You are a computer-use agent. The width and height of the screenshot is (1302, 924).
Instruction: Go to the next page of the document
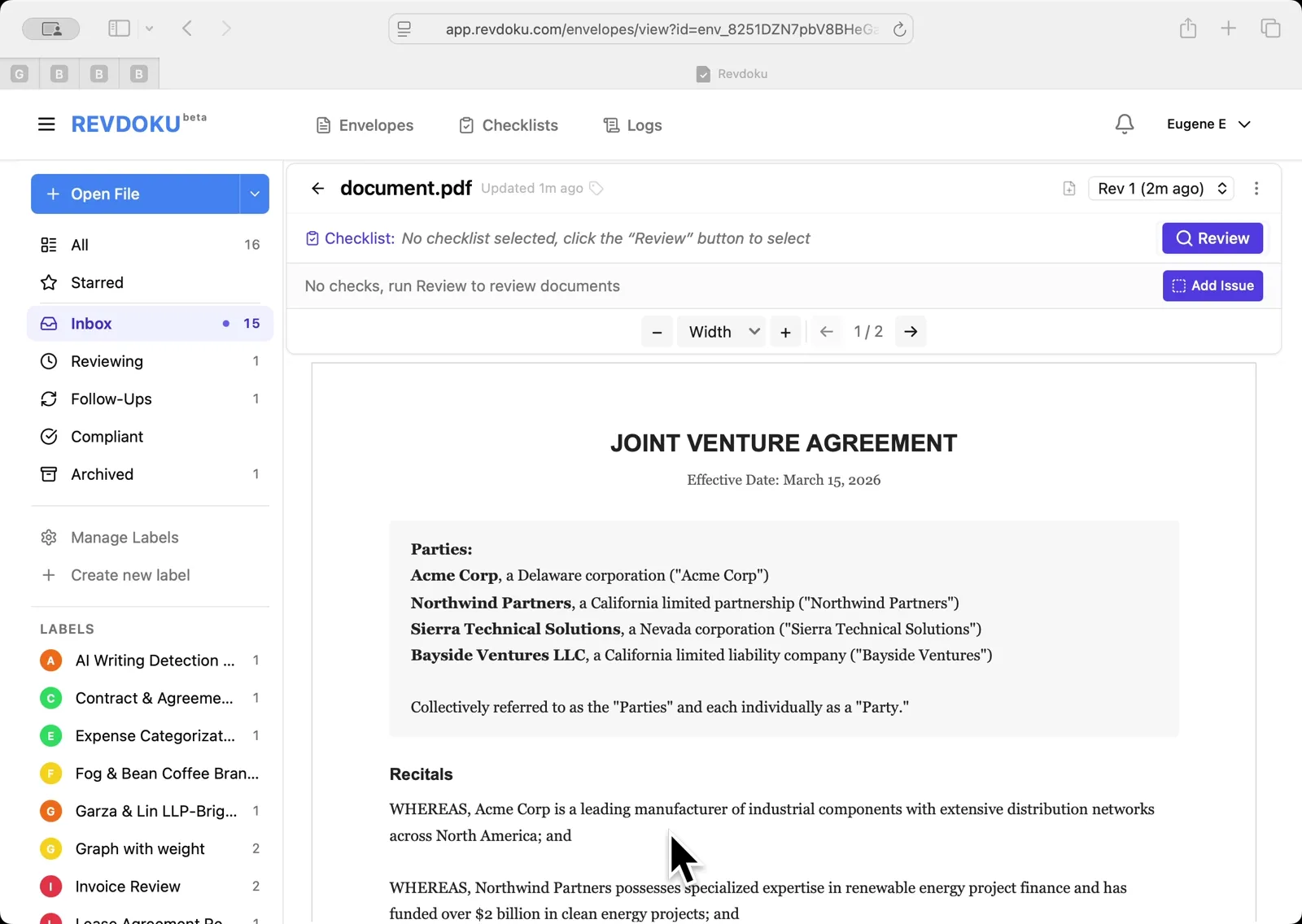click(x=910, y=331)
